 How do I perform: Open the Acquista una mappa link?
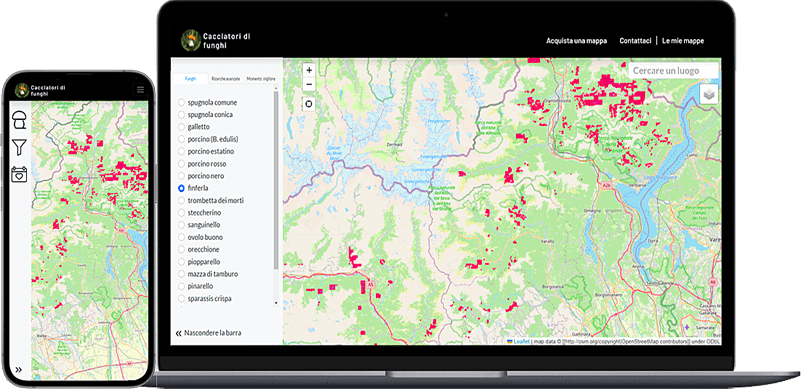[x=576, y=41]
